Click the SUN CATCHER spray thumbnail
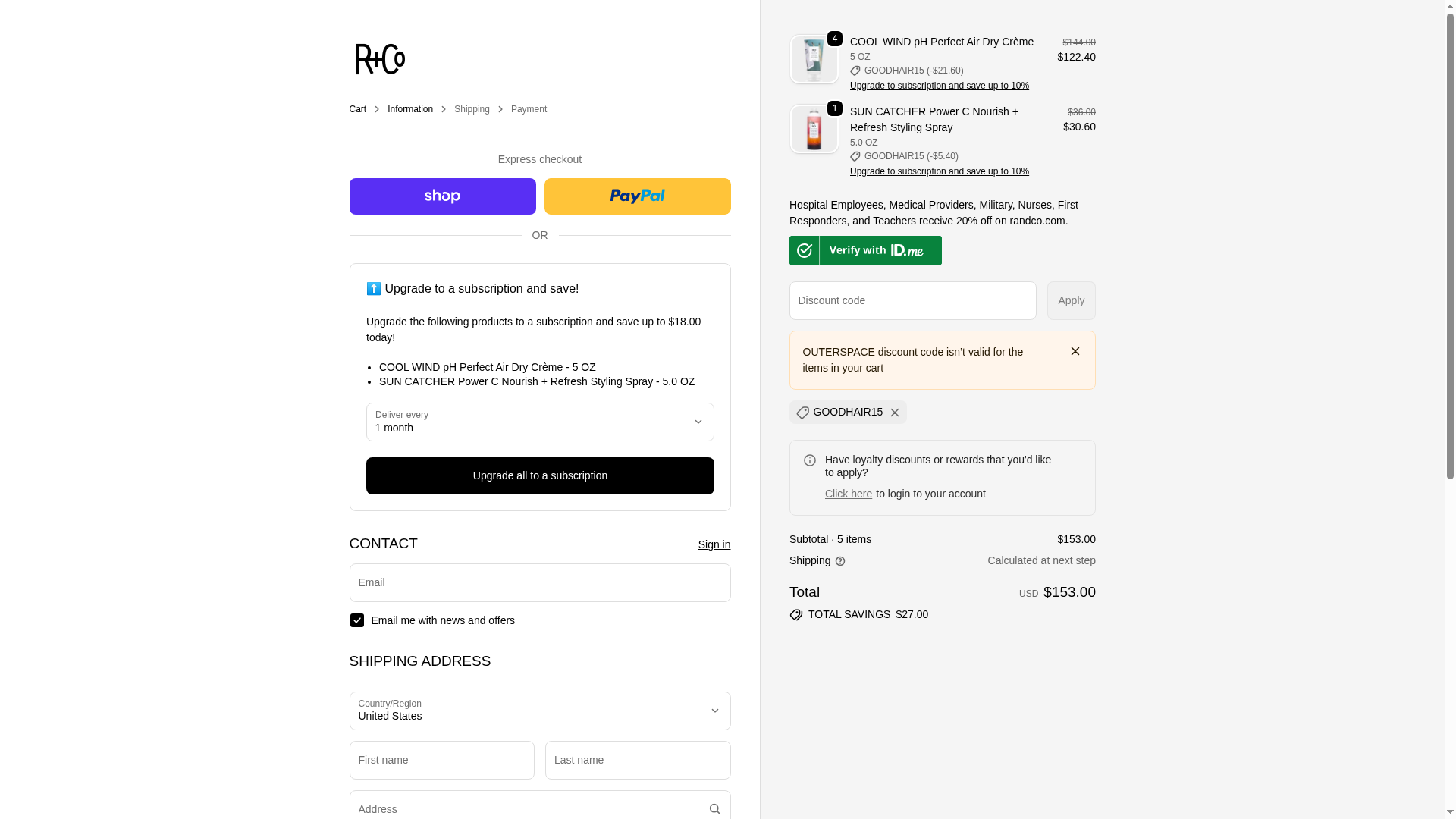 click(x=814, y=129)
